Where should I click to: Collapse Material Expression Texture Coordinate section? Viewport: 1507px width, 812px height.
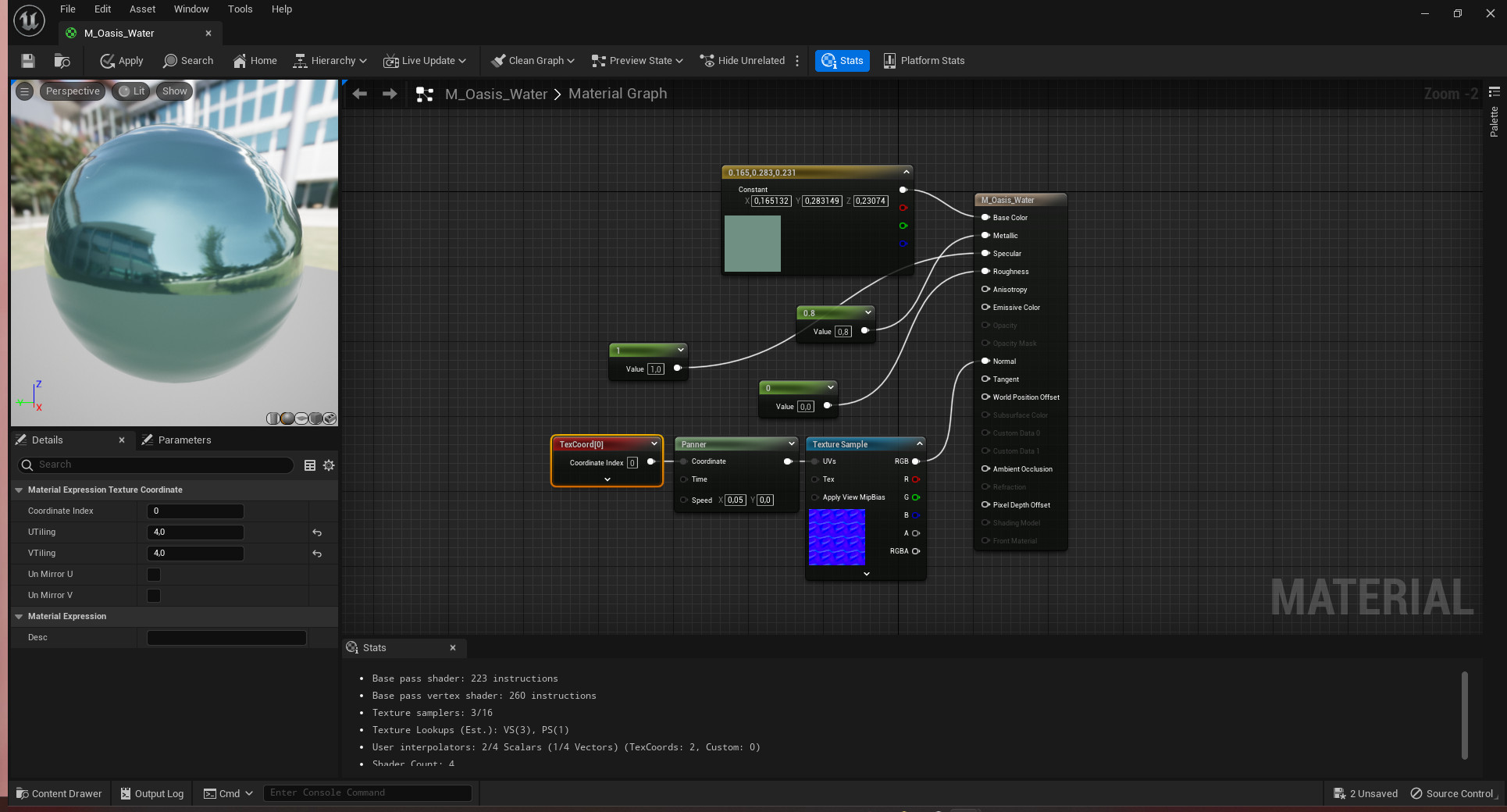pos(19,490)
